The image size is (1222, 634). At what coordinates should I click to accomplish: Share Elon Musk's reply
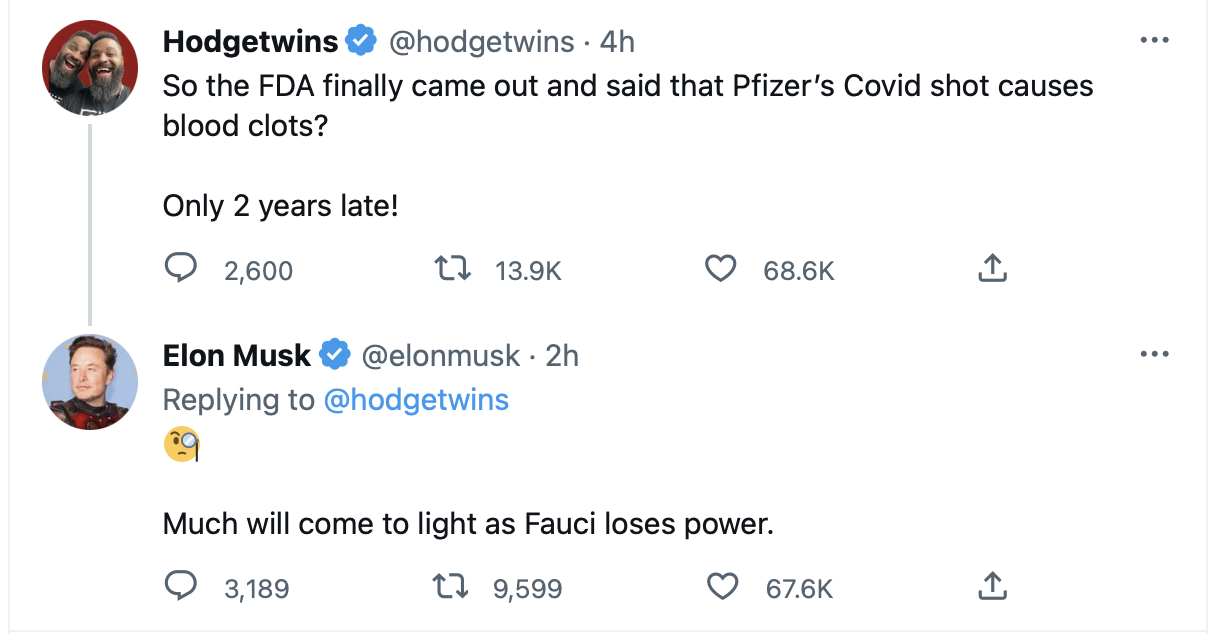[990, 586]
